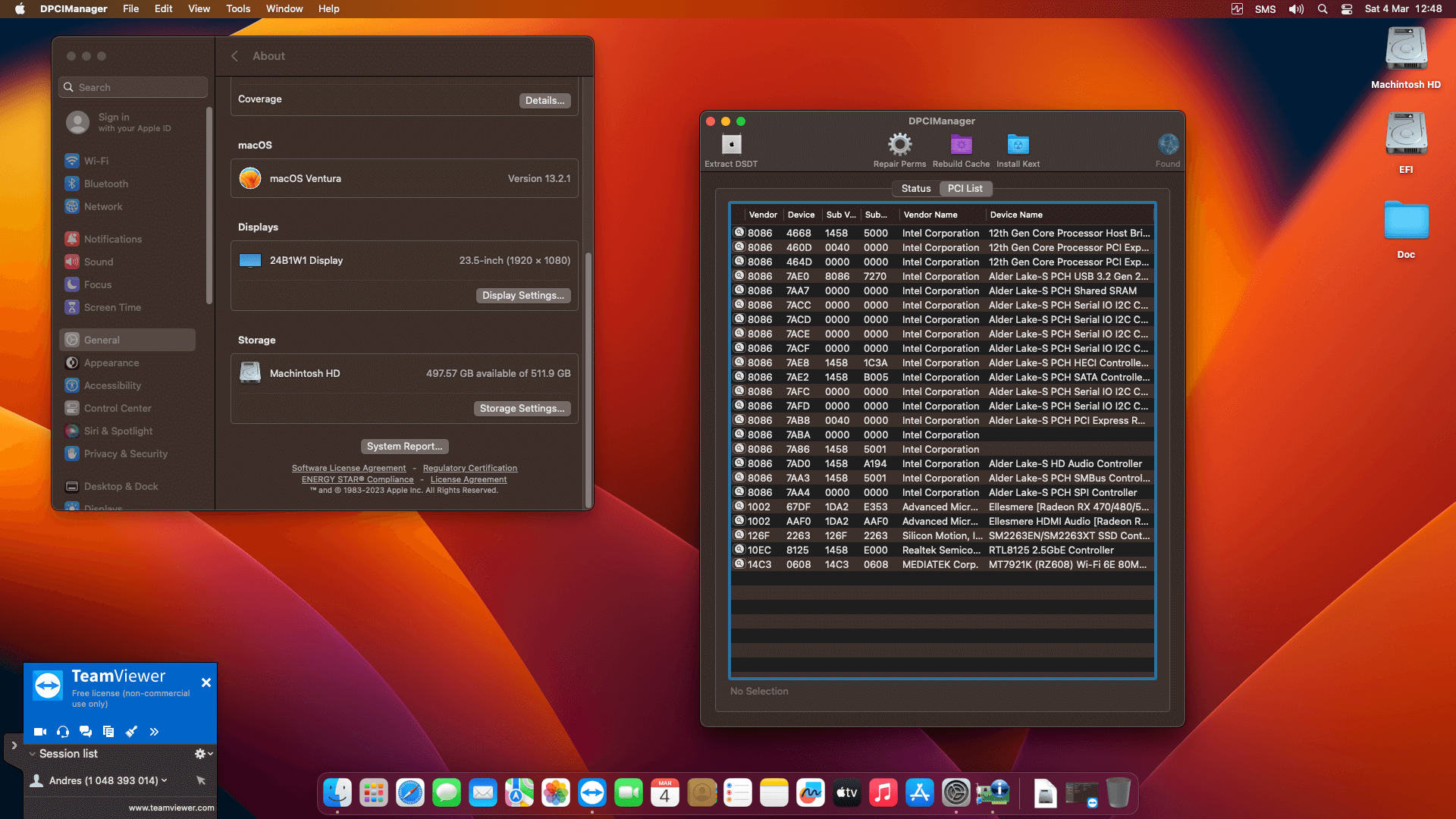This screenshot has height=819, width=1456.
Task: Open the Found globe icon in DPCIManager
Action: (1166, 144)
